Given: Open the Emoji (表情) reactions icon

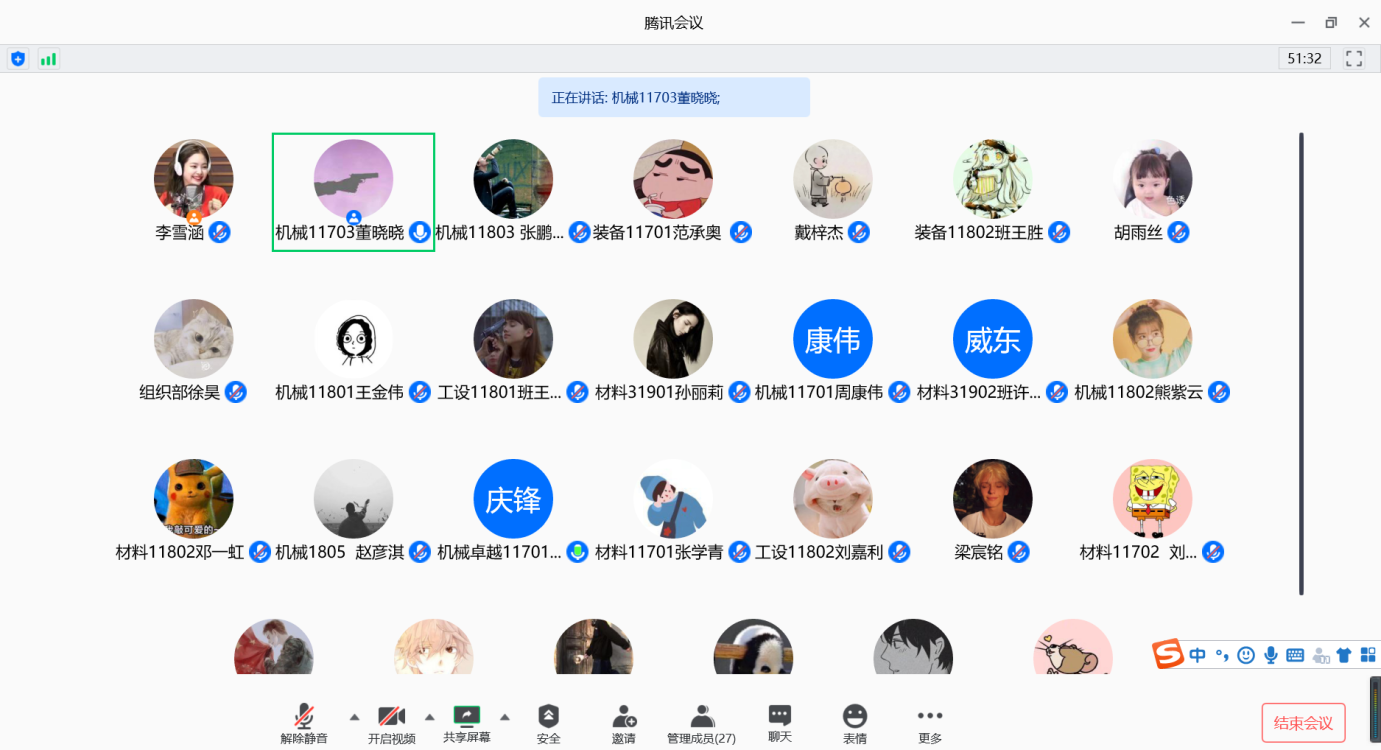Looking at the screenshot, I should point(854,723).
